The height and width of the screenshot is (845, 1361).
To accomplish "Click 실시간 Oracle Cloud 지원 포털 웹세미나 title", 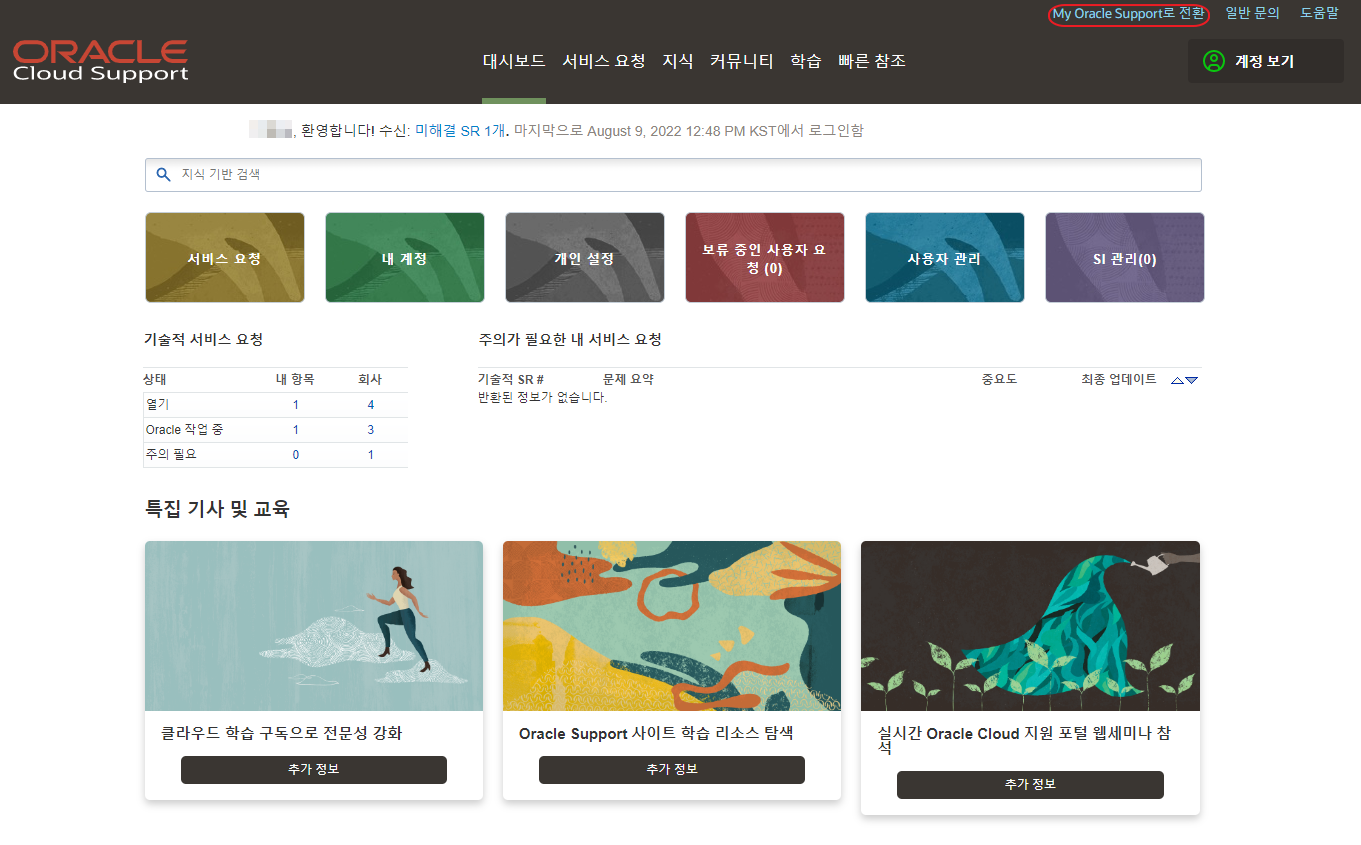I will pyautogui.click(x=1024, y=740).
